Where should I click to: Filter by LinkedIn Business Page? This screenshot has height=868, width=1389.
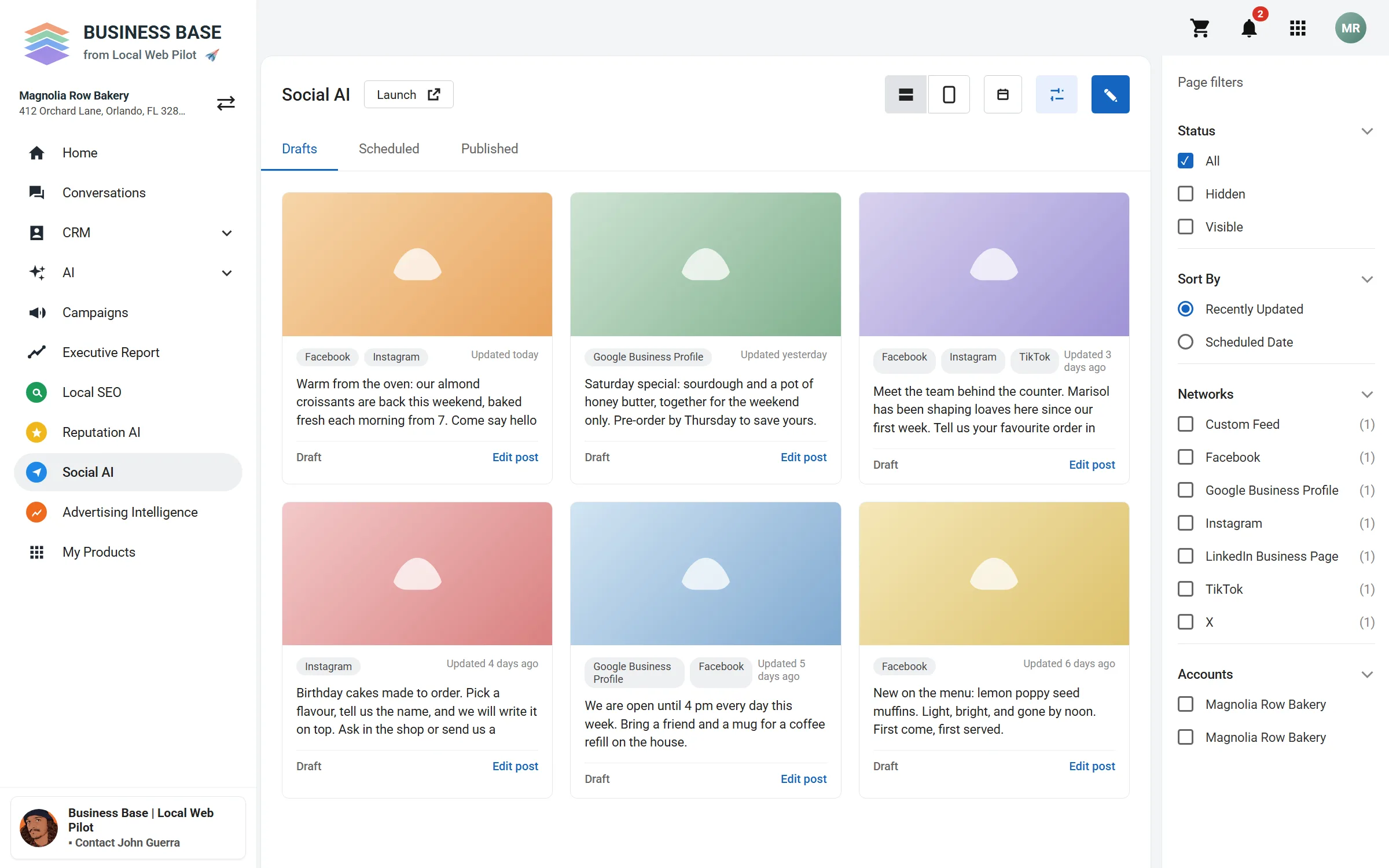pyautogui.click(x=1185, y=556)
